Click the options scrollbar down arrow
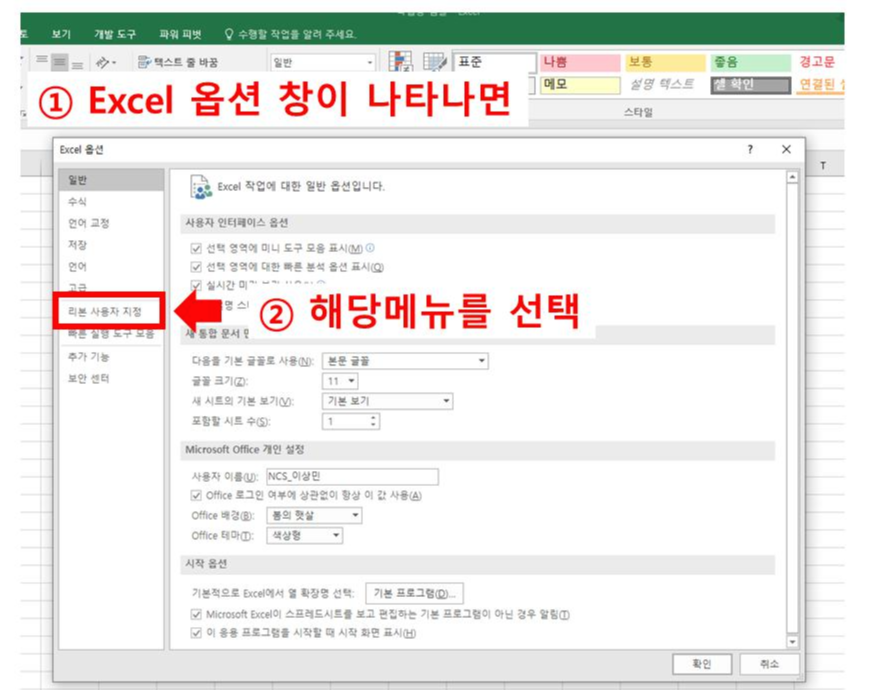Viewport: 872px width, 690px height. pos(792,642)
